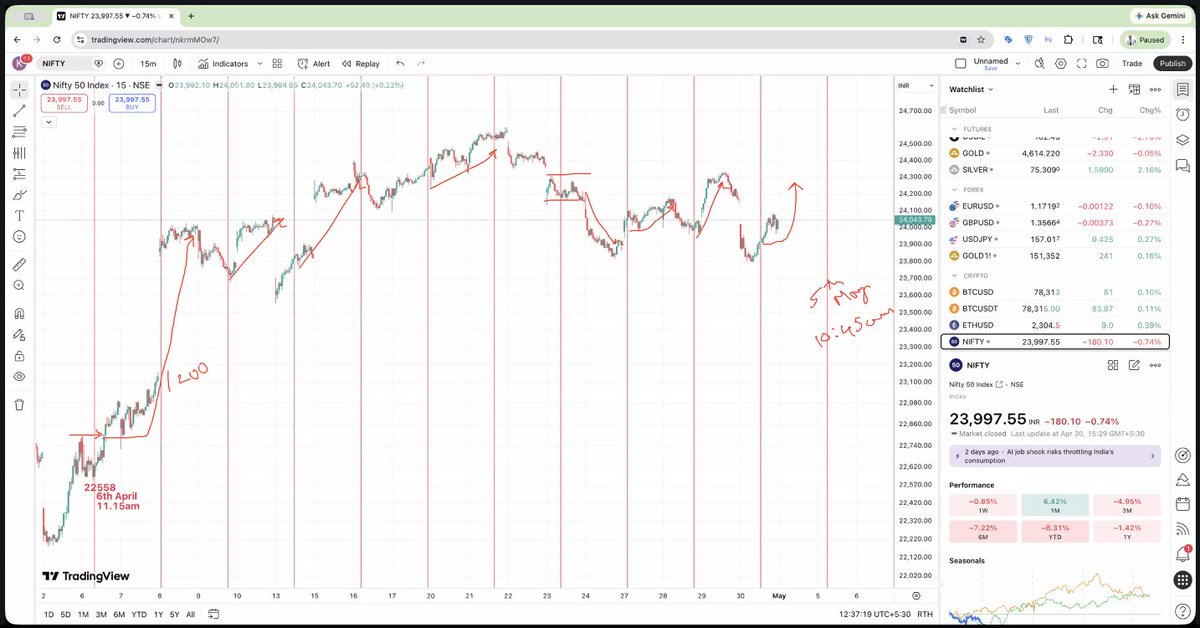1200x628 pixels.
Task: Show All time chart range
Action: coord(190,614)
